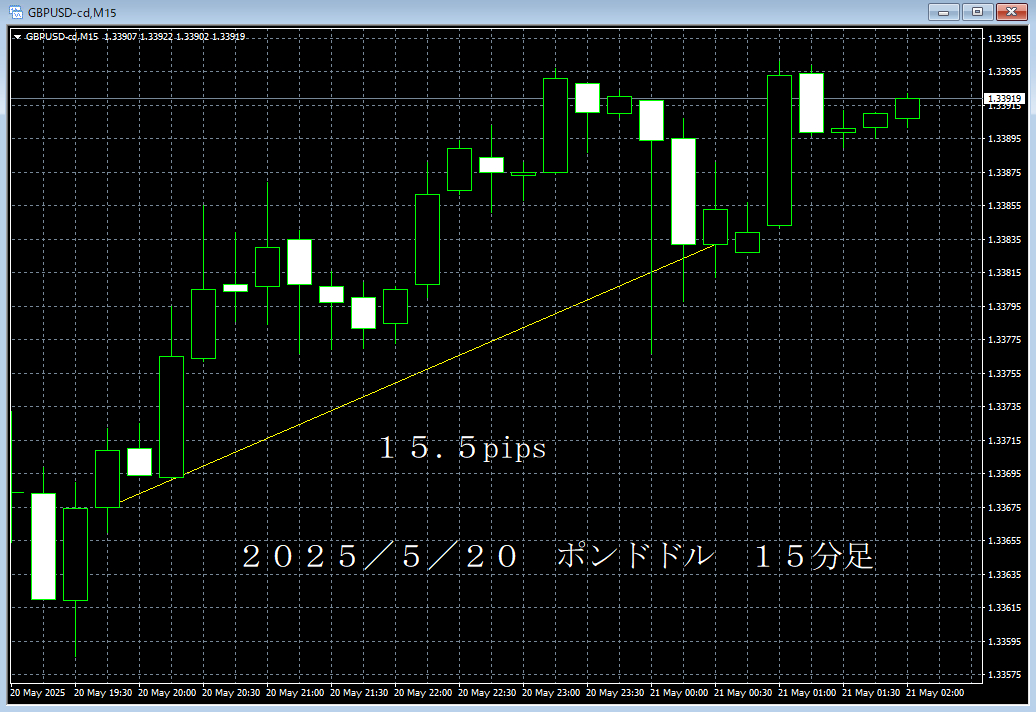Click the 1.33995 price scale label
The height and width of the screenshot is (712, 1036).
click(1004, 39)
